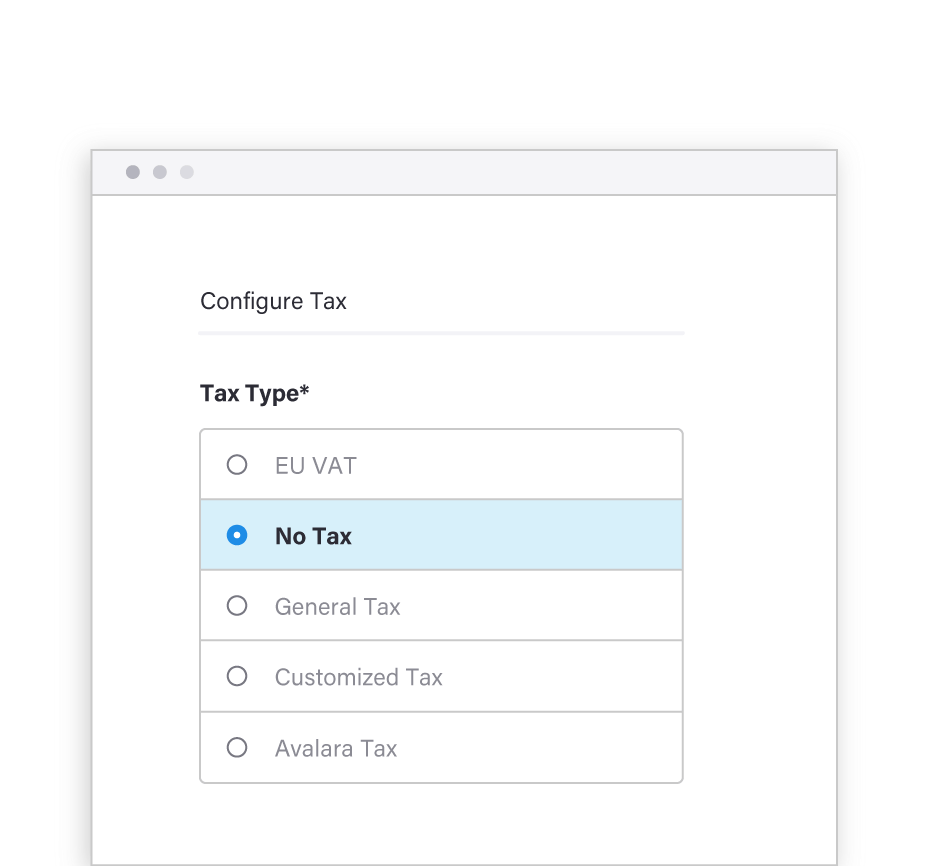Screen dimensions: 928x866
Task: Click the required asterisk after Tax Type
Action: click(304, 389)
